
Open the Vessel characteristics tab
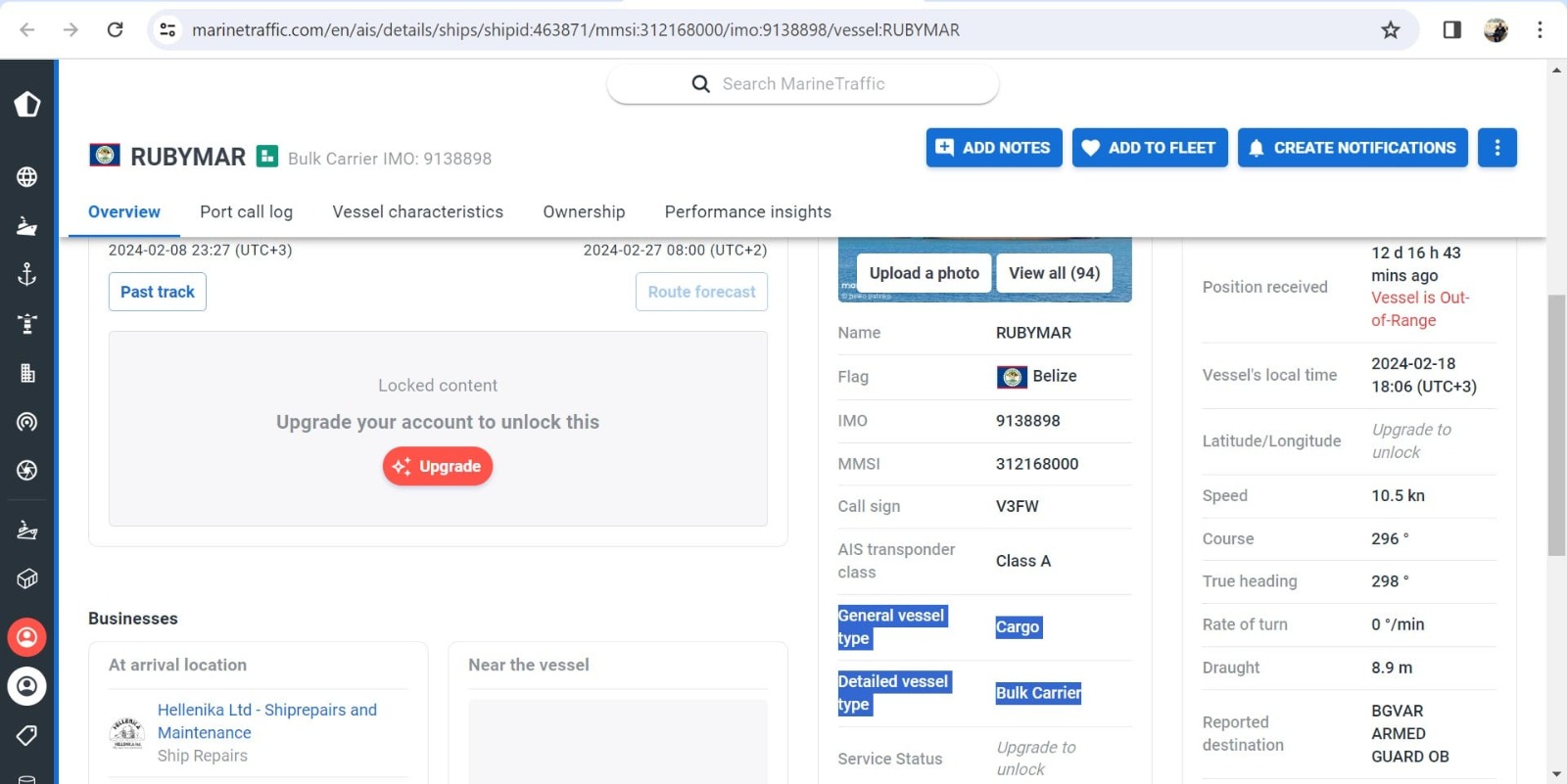(418, 211)
